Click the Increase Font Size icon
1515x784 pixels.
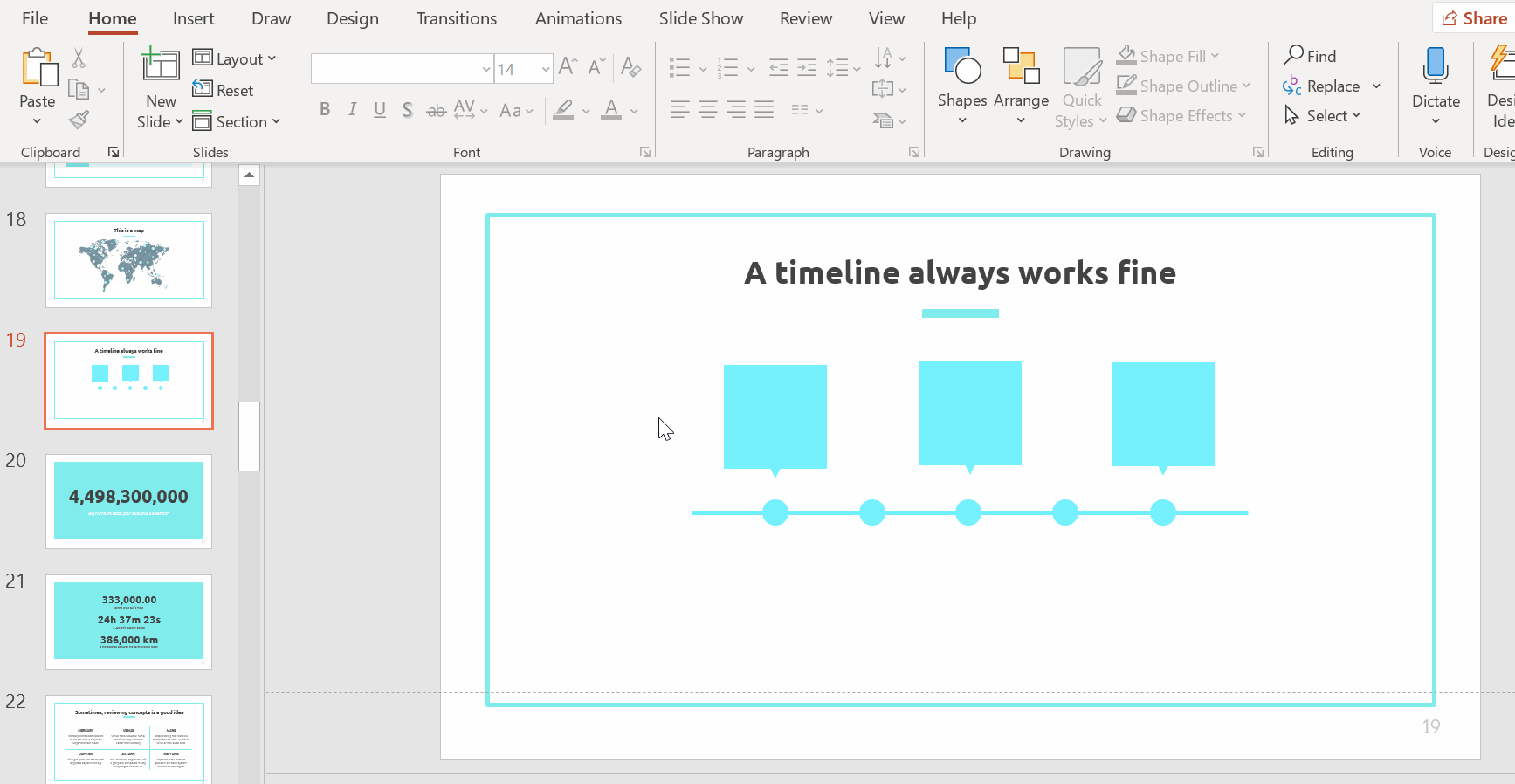(568, 67)
